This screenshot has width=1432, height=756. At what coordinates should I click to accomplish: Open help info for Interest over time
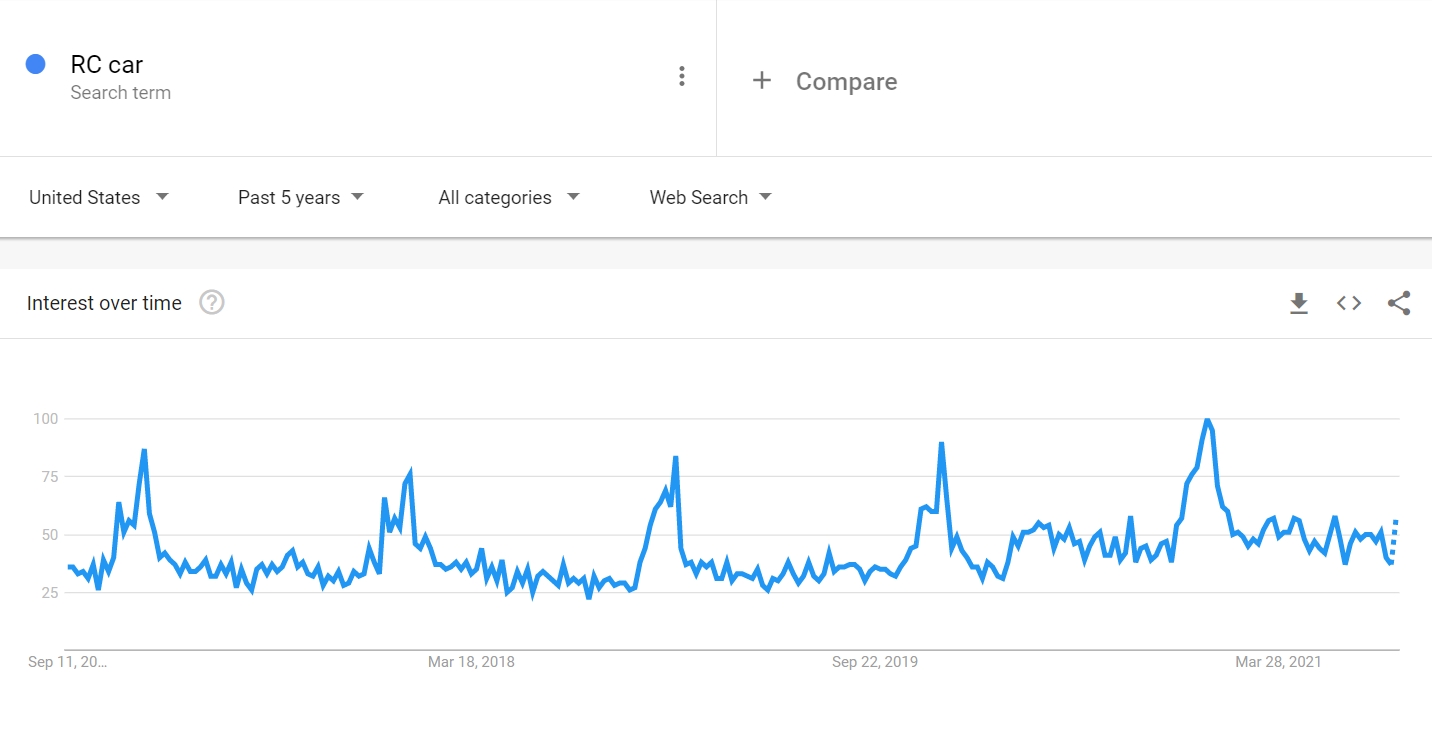click(x=211, y=302)
